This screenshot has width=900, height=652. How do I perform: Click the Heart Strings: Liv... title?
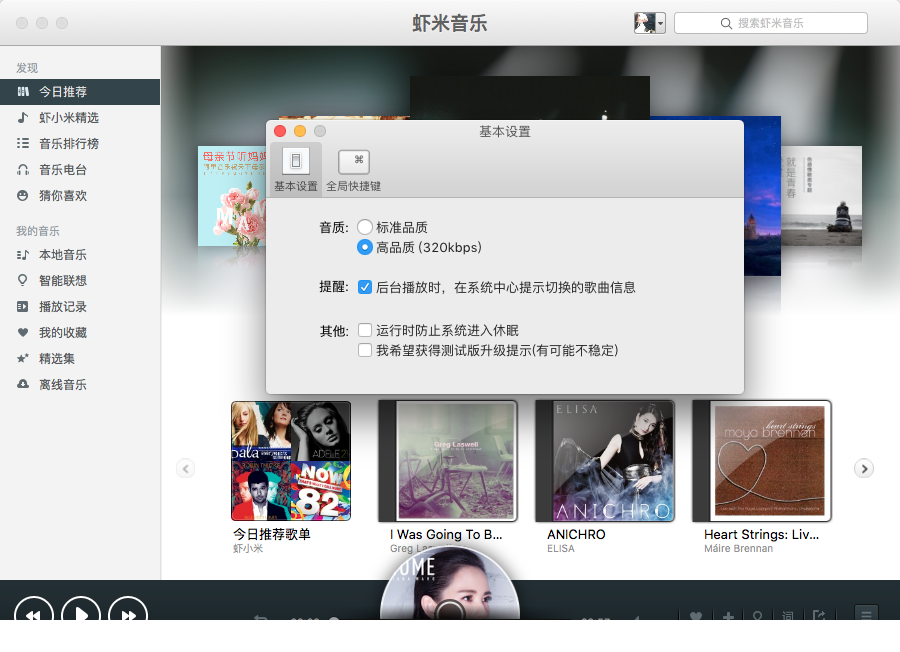[762, 534]
